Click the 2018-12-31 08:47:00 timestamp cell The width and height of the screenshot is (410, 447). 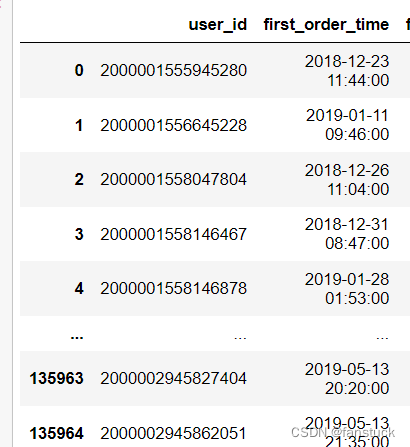point(347,234)
